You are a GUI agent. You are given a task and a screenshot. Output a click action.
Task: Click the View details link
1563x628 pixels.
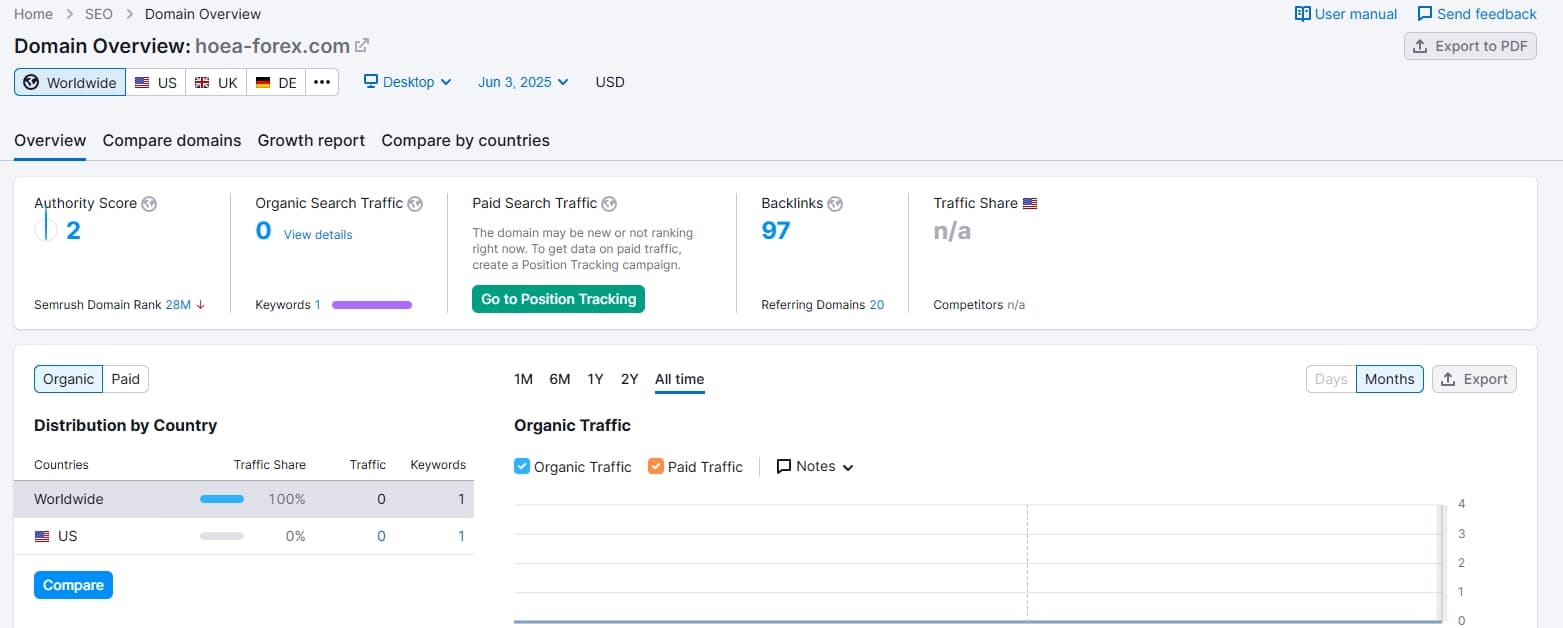(x=318, y=234)
